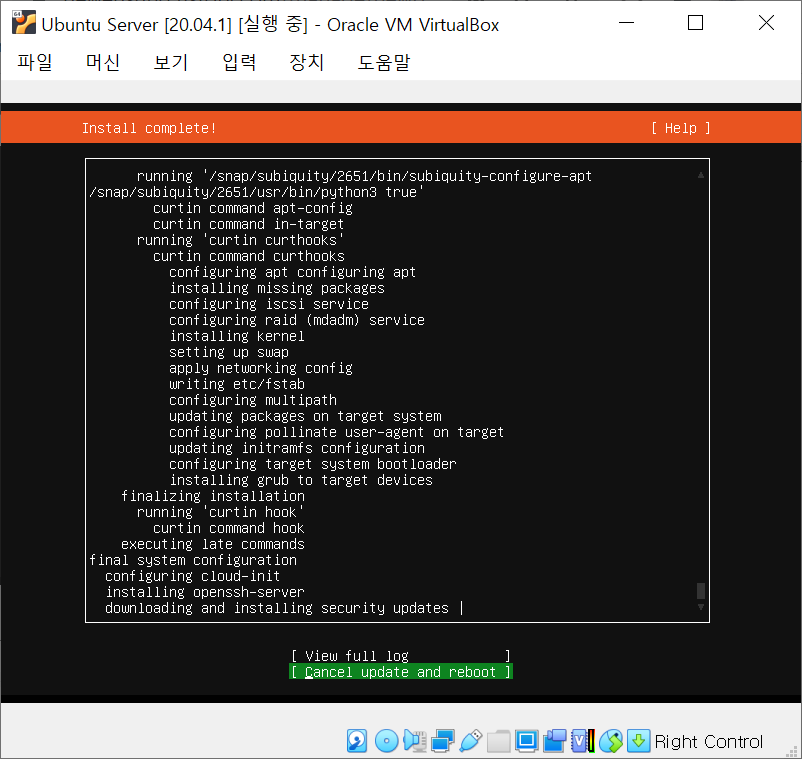Click the 'final system configuration' log line
The image size is (802, 759).
[x=193, y=560]
